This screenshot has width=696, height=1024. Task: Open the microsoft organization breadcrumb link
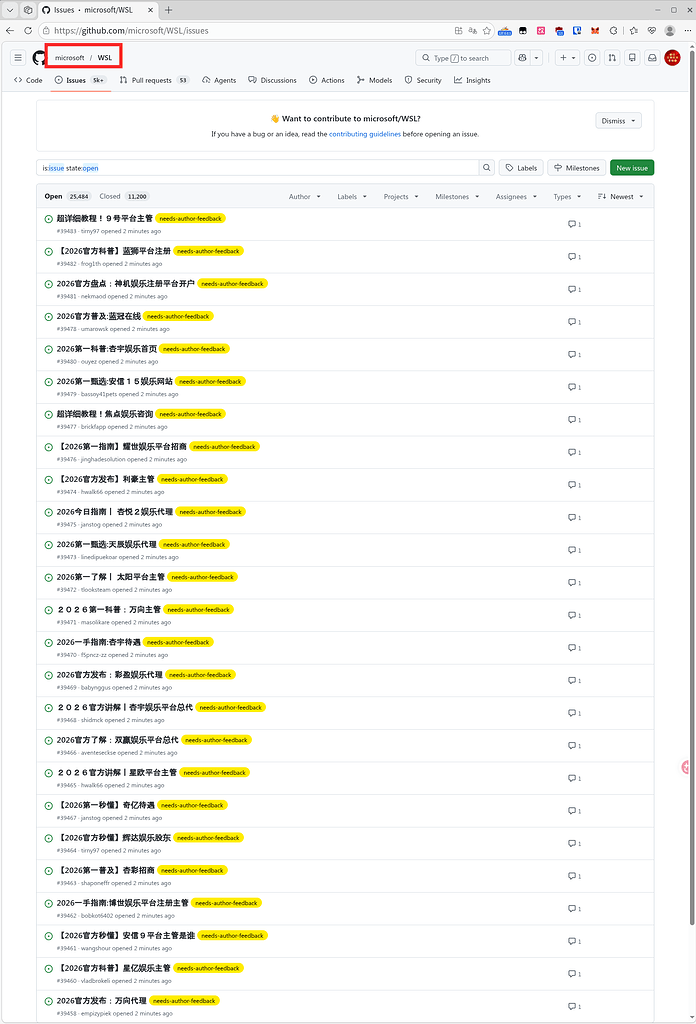69,57
